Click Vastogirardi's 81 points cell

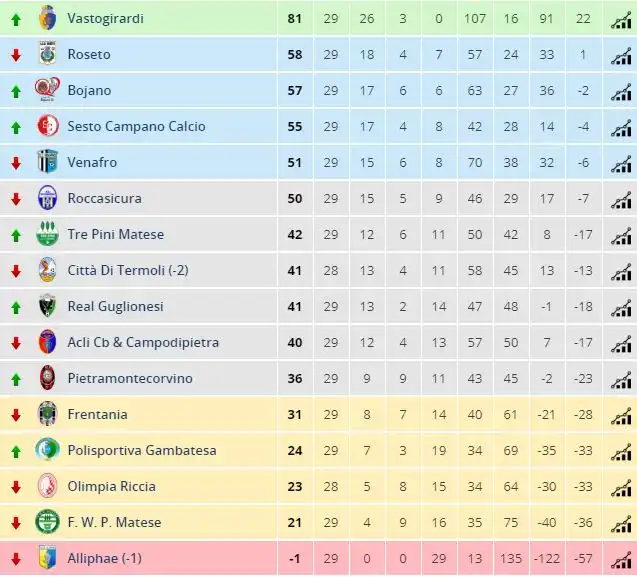click(295, 19)
